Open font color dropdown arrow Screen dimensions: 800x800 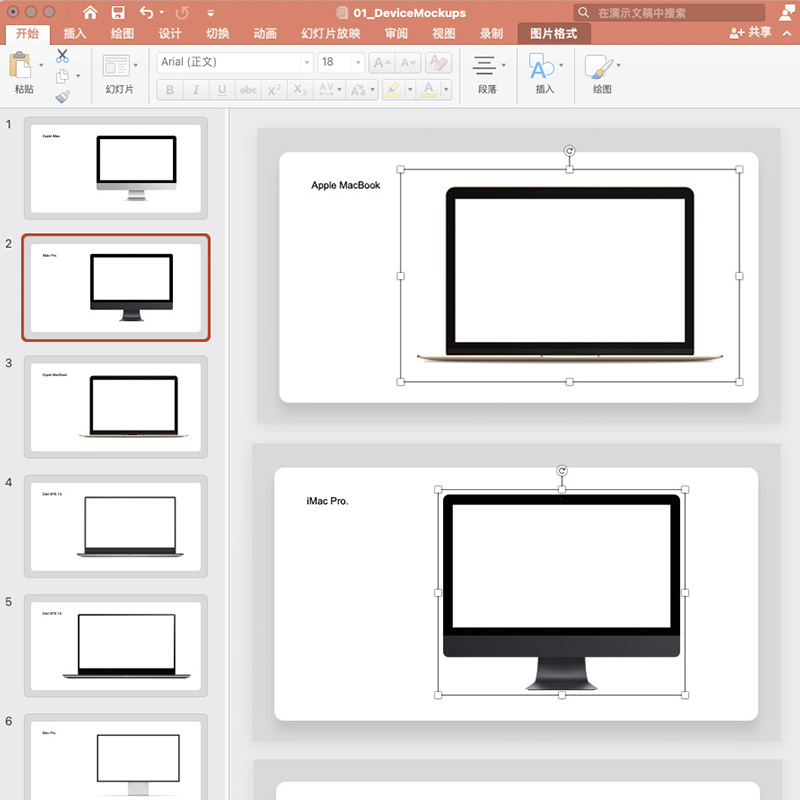tap(446, 90)
